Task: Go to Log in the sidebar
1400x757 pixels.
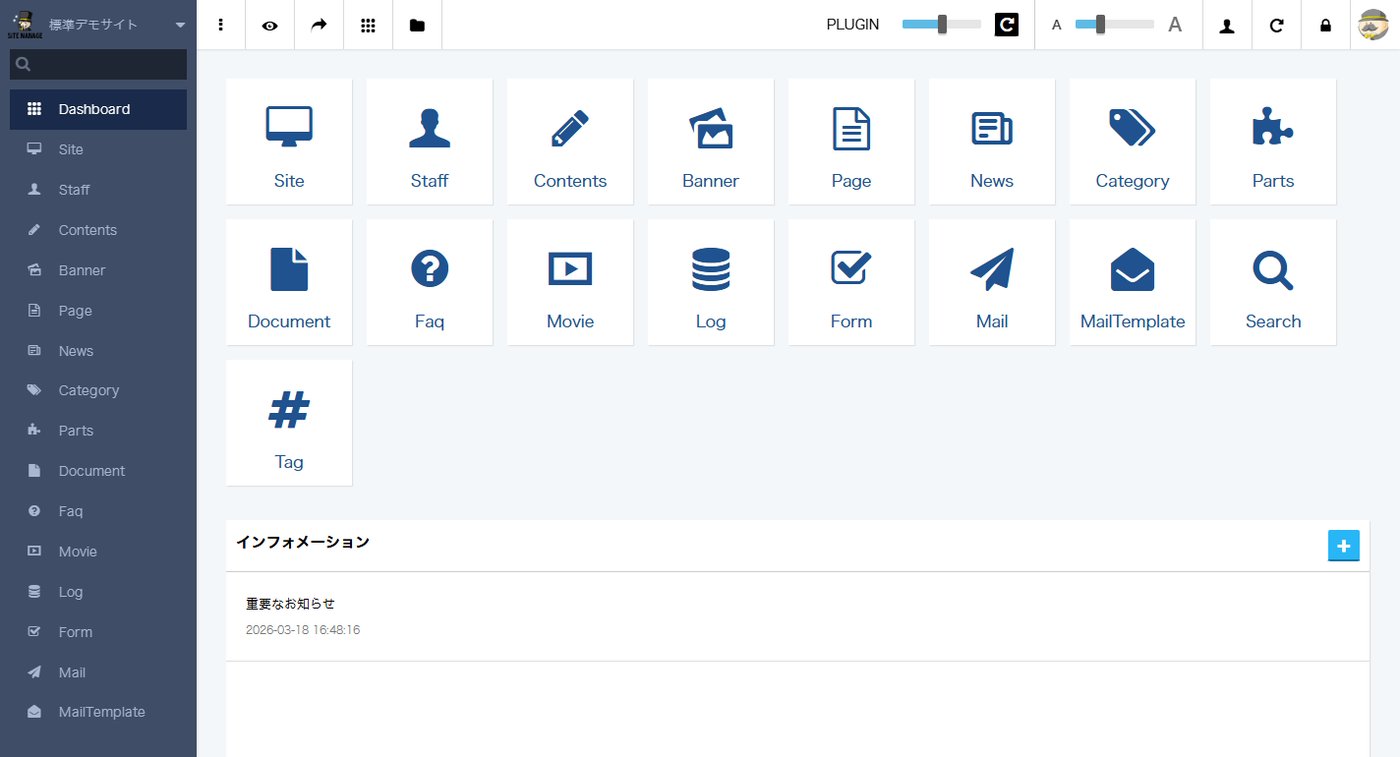Action: tap(98, 591)
